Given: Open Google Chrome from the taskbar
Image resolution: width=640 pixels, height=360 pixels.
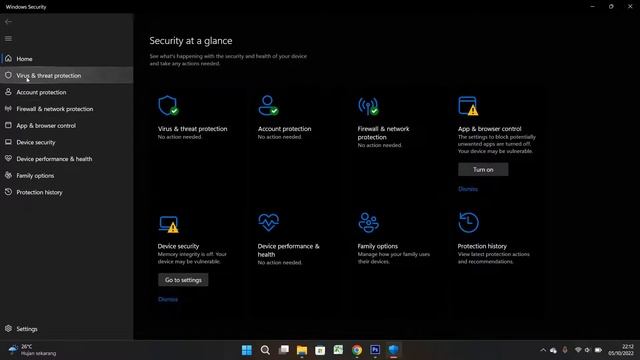Looking at the screenshot, I should 357,350.
